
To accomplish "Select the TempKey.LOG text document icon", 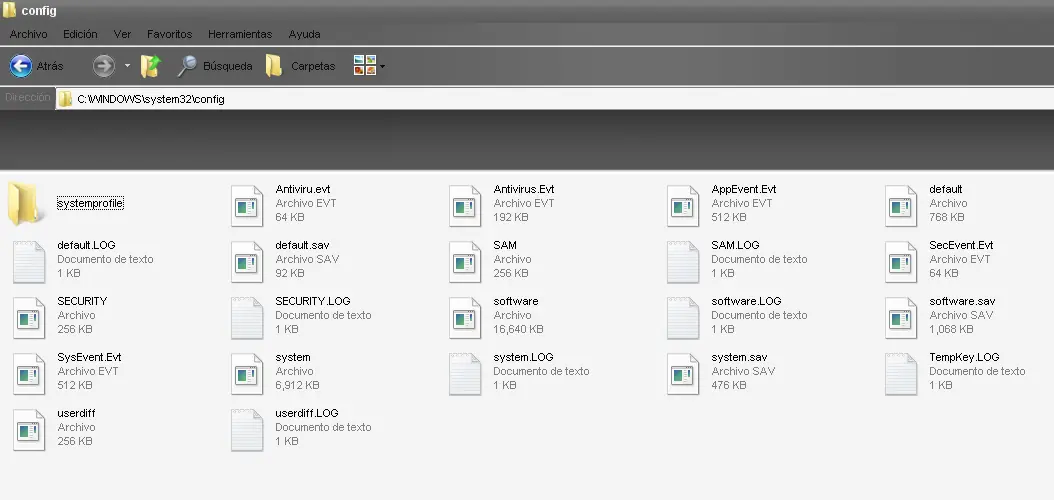I will pos(901,374).
